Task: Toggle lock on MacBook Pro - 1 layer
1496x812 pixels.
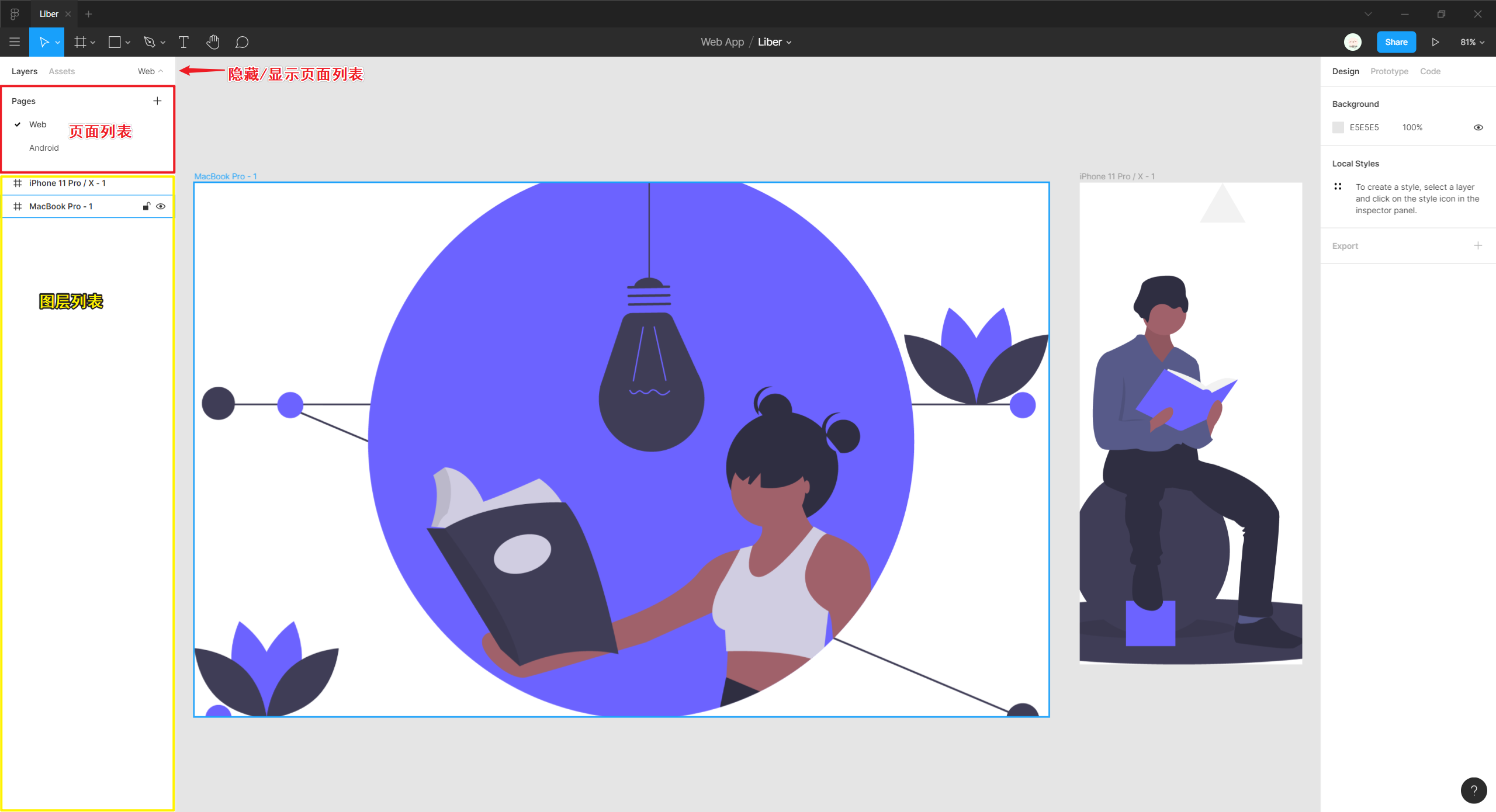Action: 147,206
